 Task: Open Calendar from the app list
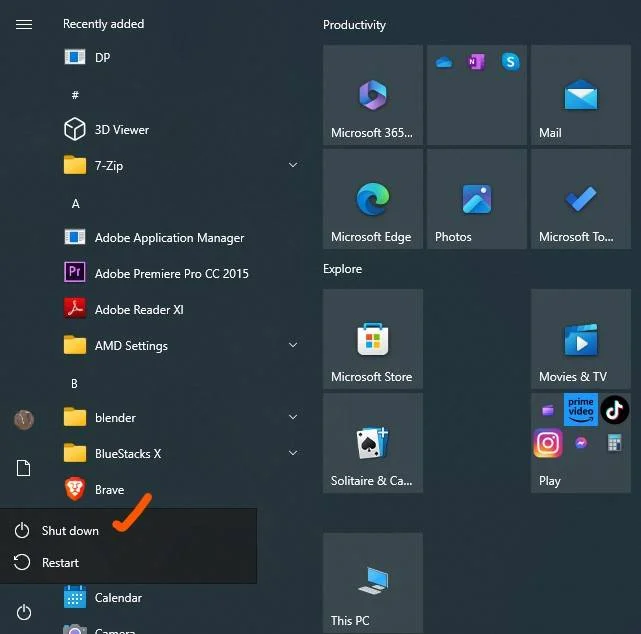[x=180, y=597]
